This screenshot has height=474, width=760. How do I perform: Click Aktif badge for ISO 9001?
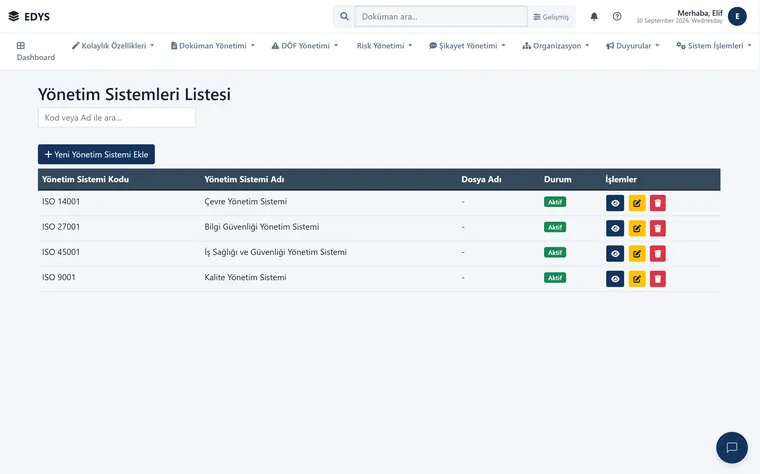coord(555,278)
